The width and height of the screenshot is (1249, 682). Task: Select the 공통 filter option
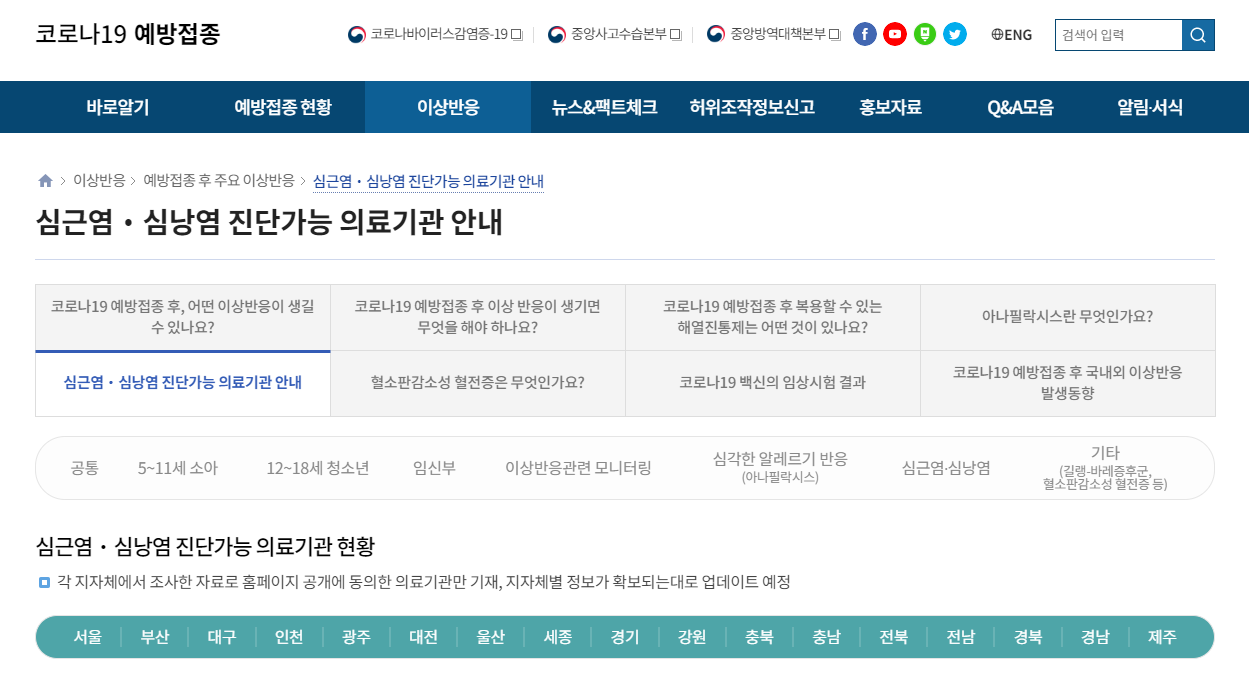84,467
